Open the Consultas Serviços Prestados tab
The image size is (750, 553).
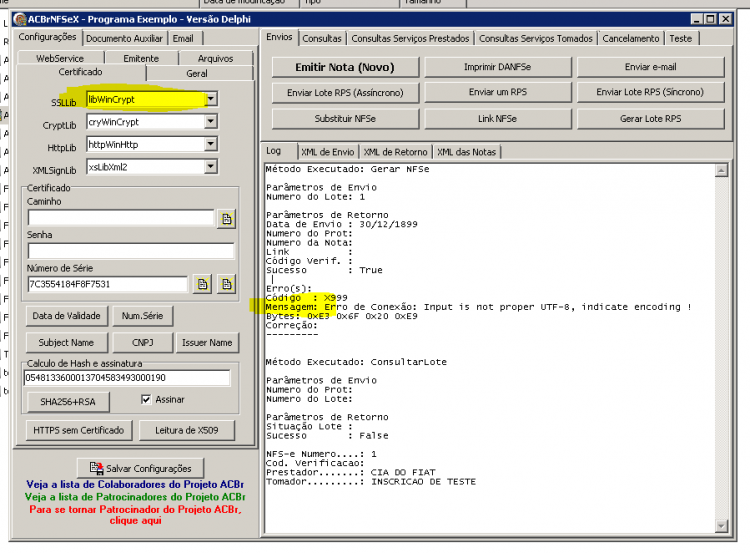coord(410,39)
